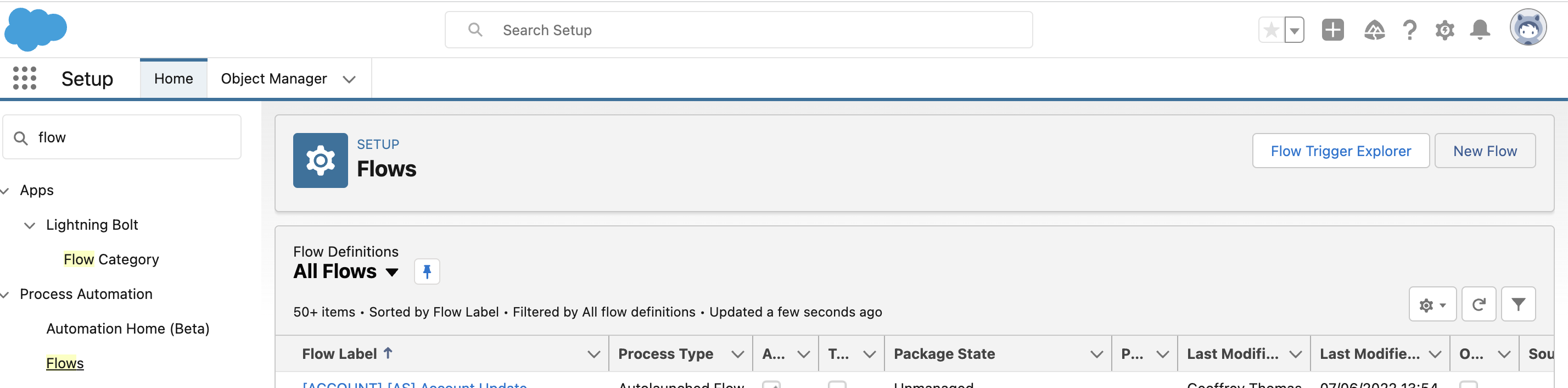Click the Salesforce cloud logo
Screen dimensions: 1568x388
[x=35, y=29]
